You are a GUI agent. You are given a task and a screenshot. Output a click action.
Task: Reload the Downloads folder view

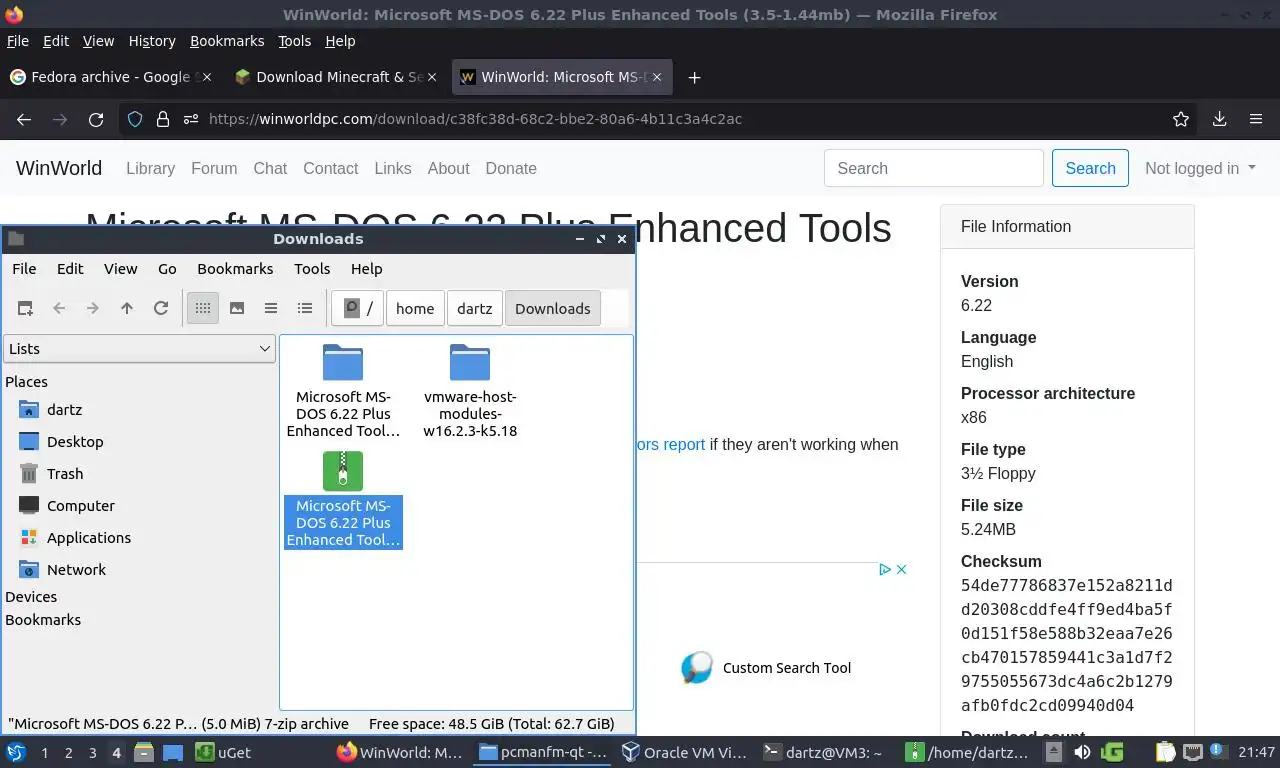pos(161,308)
